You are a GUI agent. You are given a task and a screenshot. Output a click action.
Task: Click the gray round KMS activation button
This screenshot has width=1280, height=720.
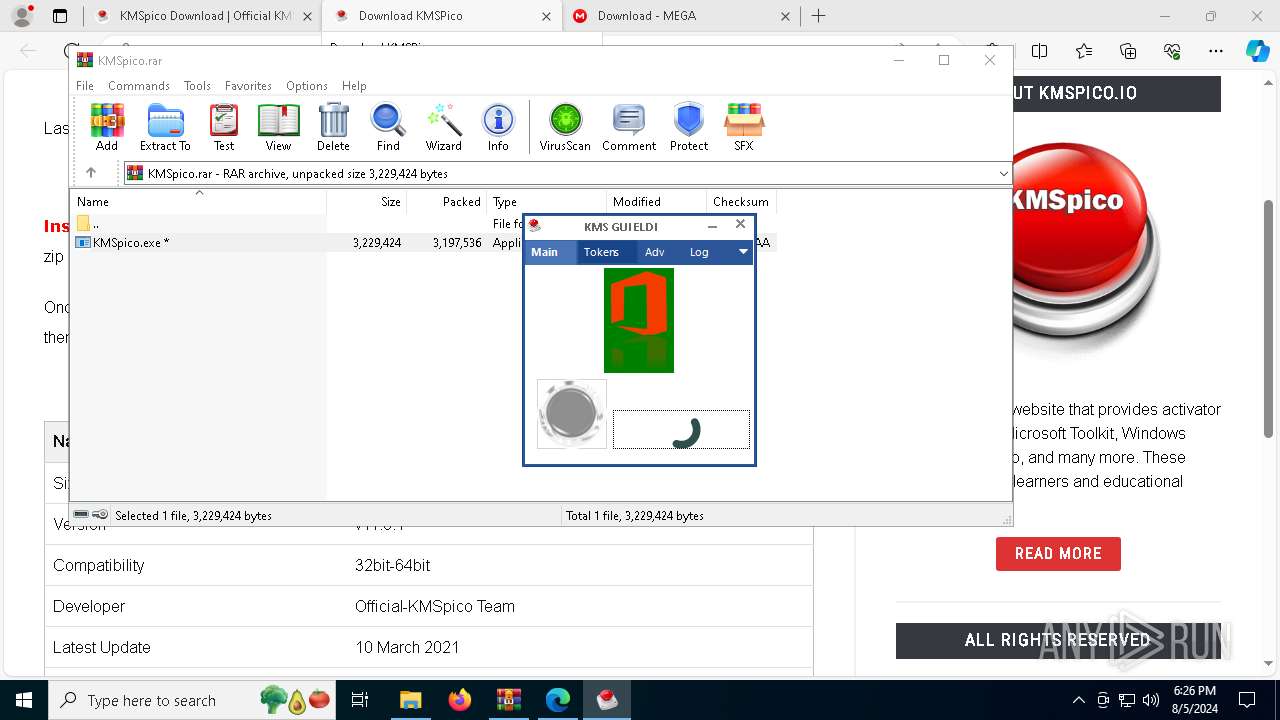(x=572, y=413)
